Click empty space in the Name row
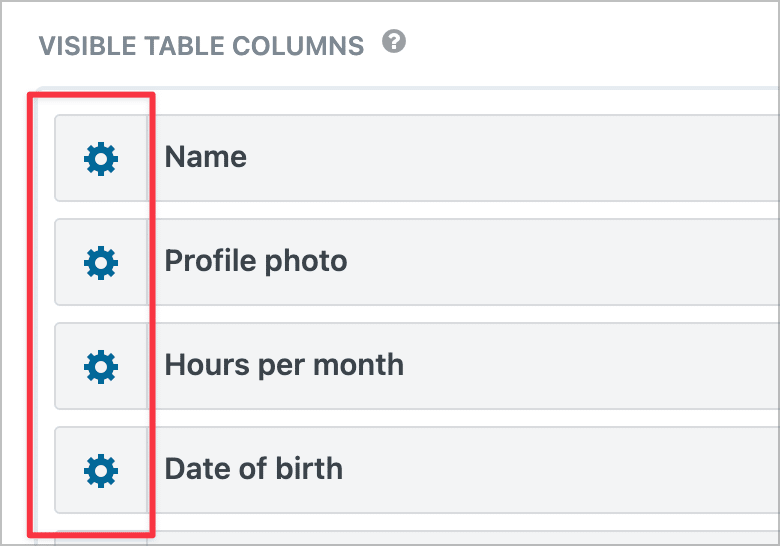Image resolution: width=780 pixels, height=546 pixels. point(547,158)
